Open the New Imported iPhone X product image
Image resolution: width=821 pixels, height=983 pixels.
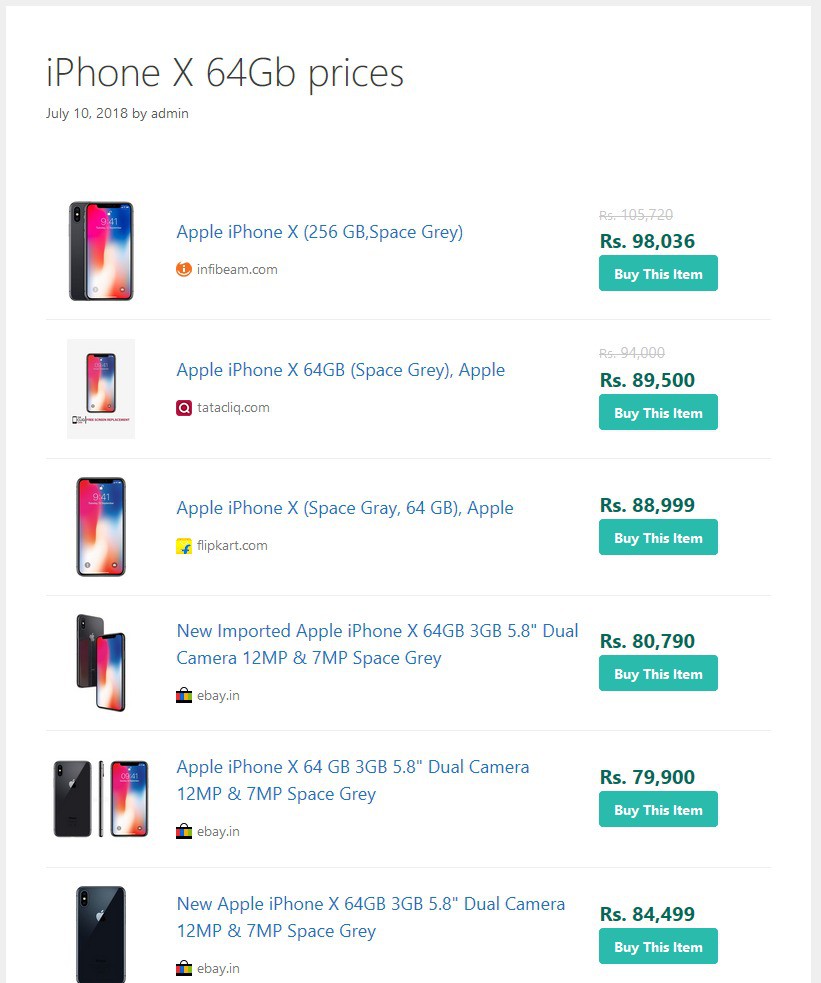pyautogui.click(x=101, y=662)
